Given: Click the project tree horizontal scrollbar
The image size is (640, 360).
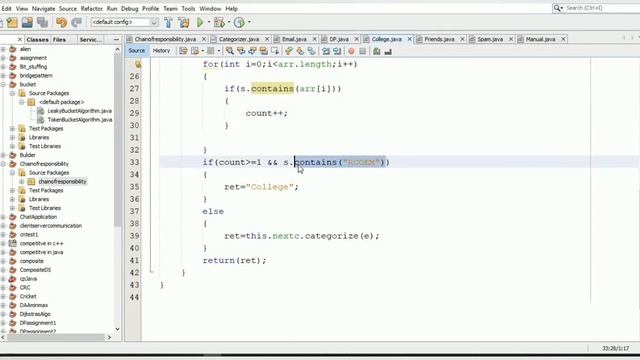Looking at the screenshot, I should point(56,338).
